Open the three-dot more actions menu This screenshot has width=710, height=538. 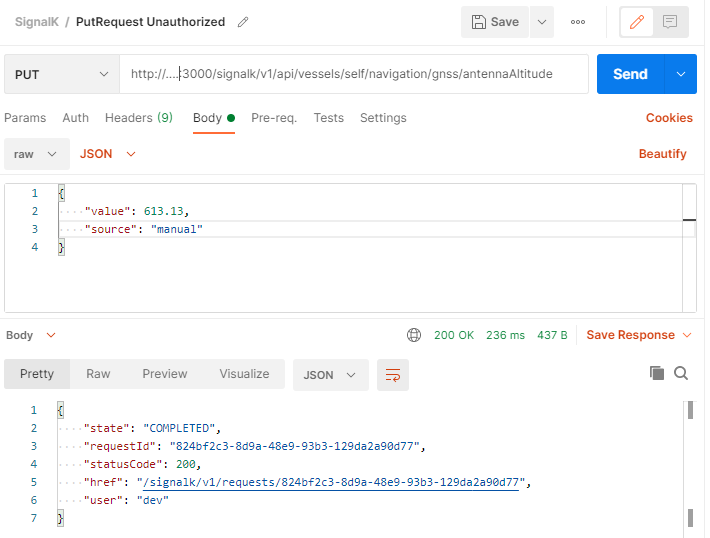coord(578,22)
